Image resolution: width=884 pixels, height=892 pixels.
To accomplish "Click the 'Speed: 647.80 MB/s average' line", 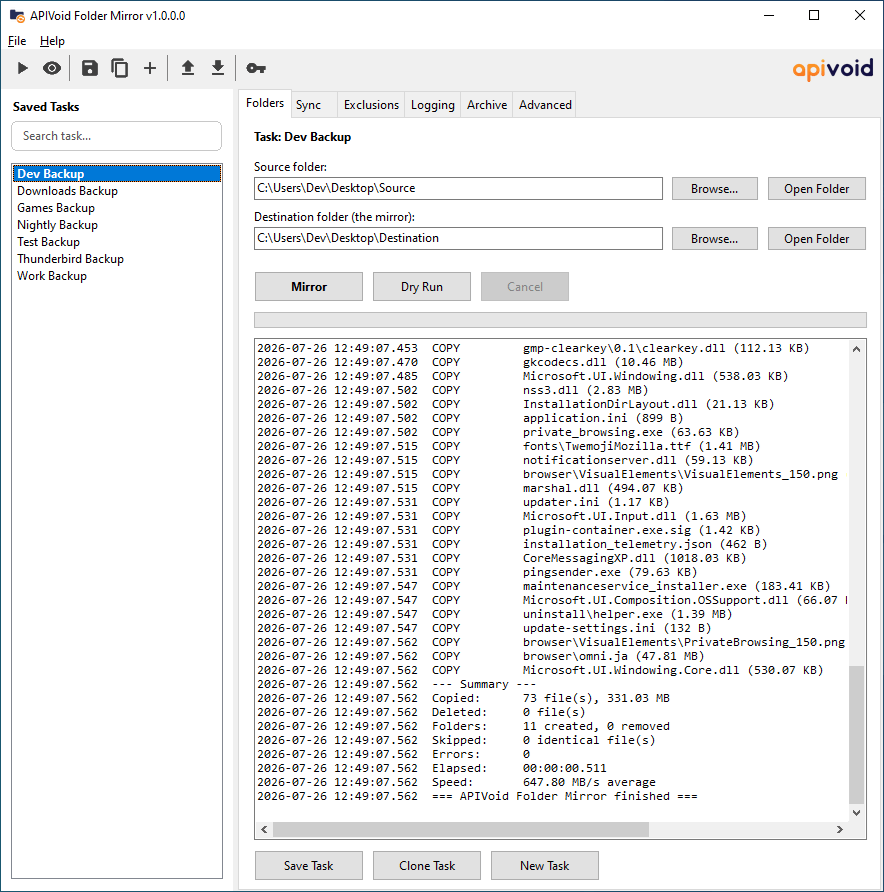I will point(456,782).
